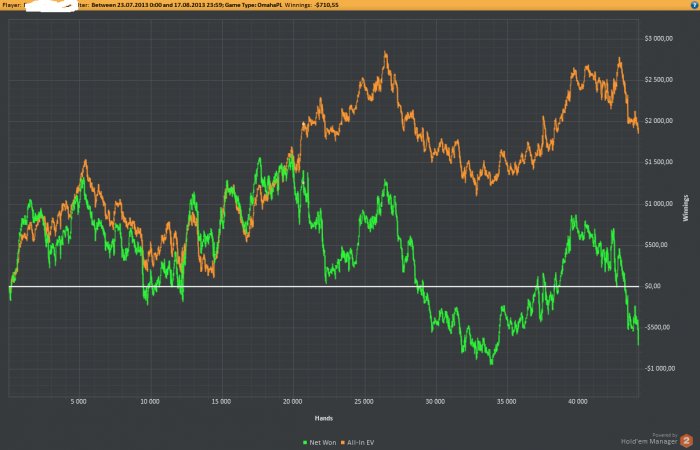The height and width of the screenshot is (450, 700).
Task: Click the -$500,00 axis label
Action: pos(658,327)
